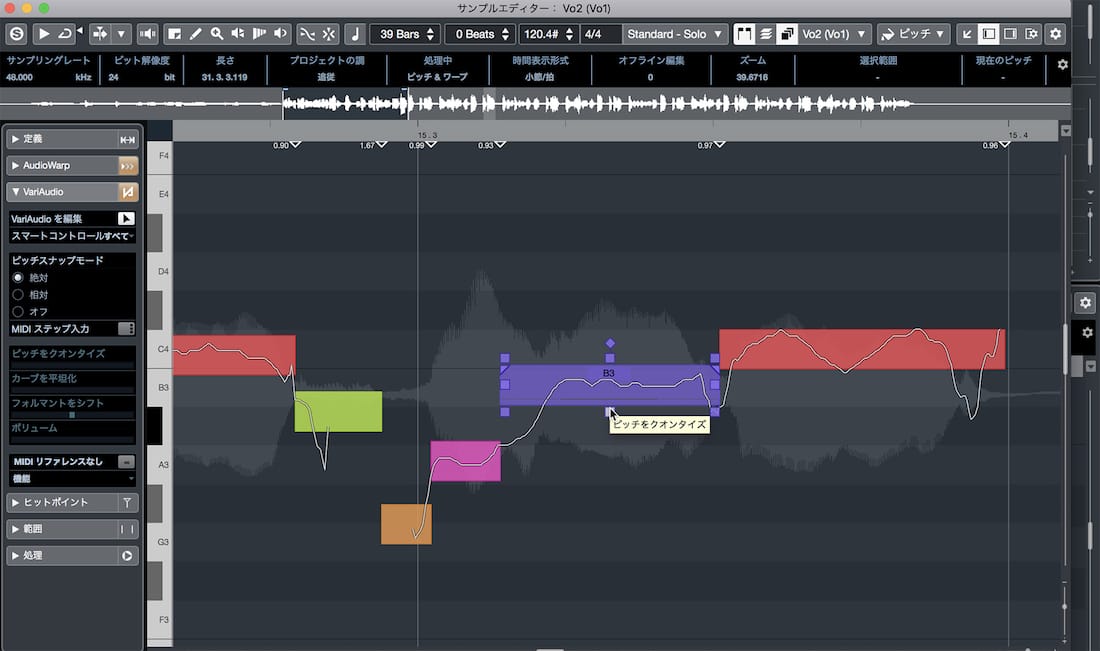Click the VariAudio を編集 arrow tool button
1100x651 pixels.
(x=126, y=218)
